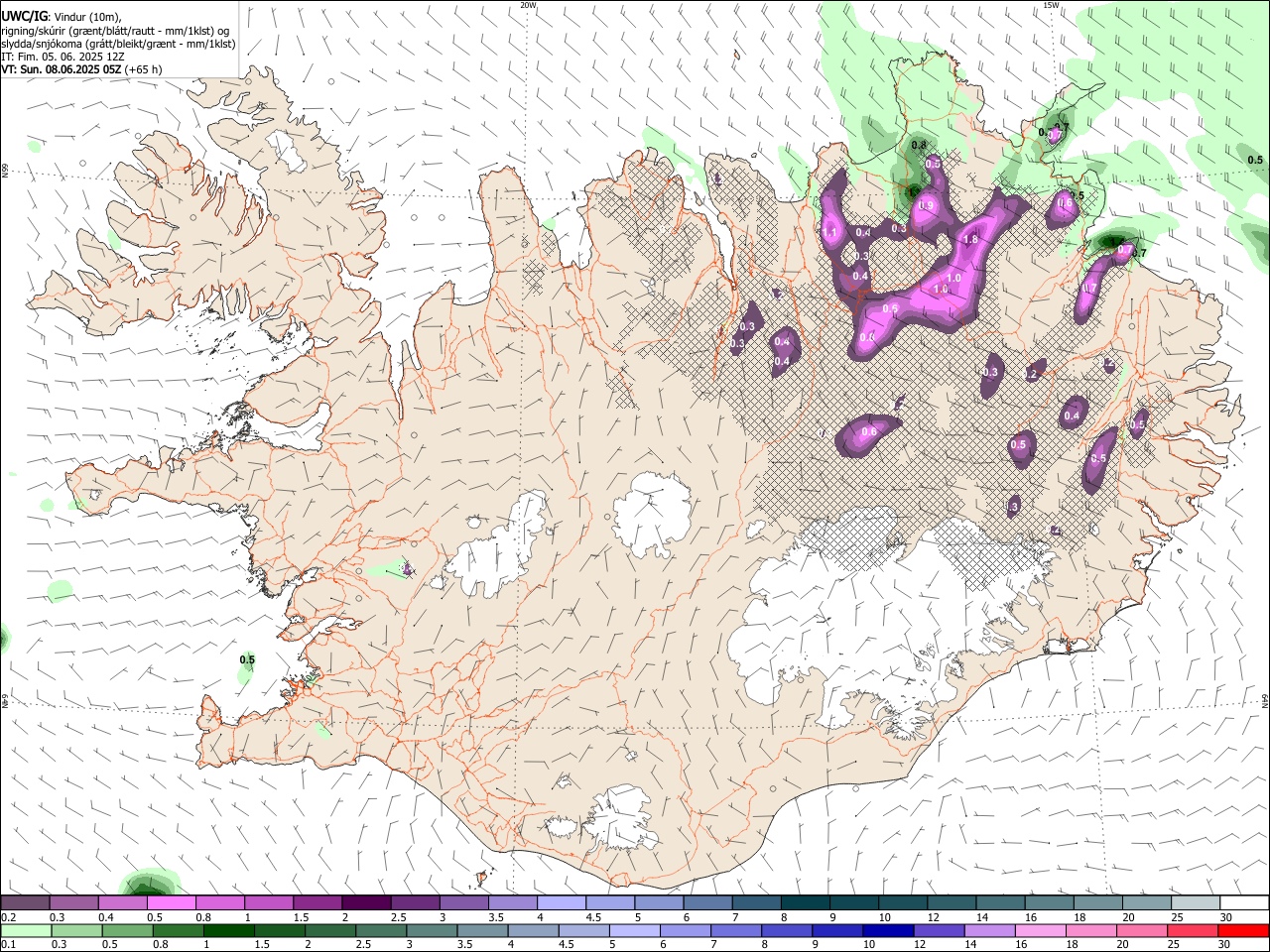Click the dark teal snow swatch above 8
Screen dimensions: 1270x952
[x=805, y=903]
